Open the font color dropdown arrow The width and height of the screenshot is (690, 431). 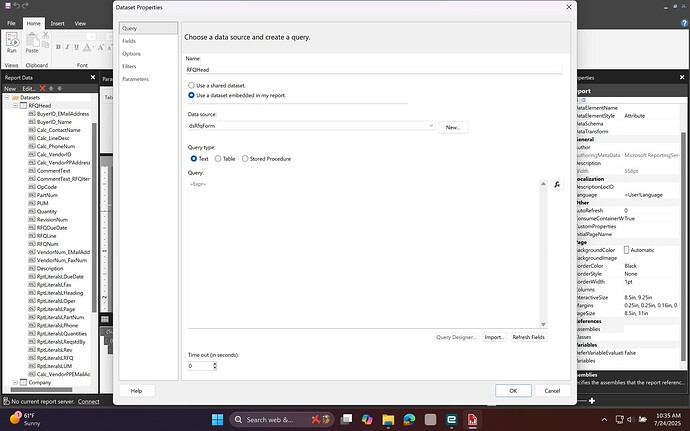pyautogui.click(x=93, y=47)
